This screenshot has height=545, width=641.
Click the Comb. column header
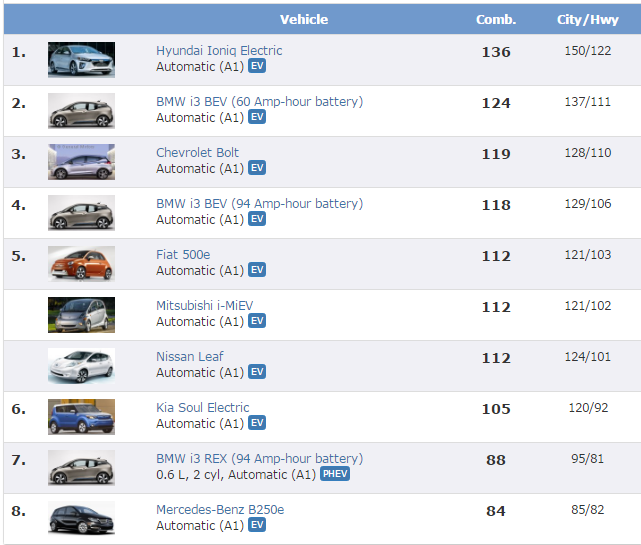pos(496,20)
